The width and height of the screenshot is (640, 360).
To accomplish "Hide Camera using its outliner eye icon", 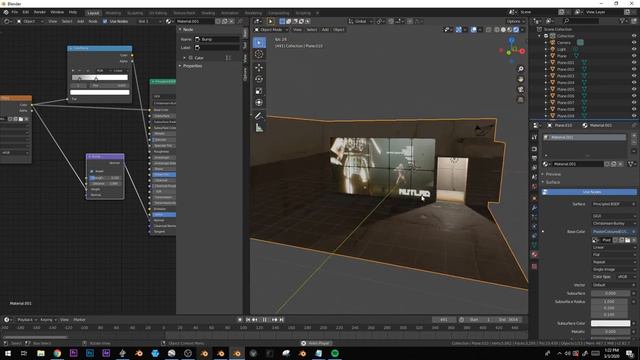I will 634,42.
